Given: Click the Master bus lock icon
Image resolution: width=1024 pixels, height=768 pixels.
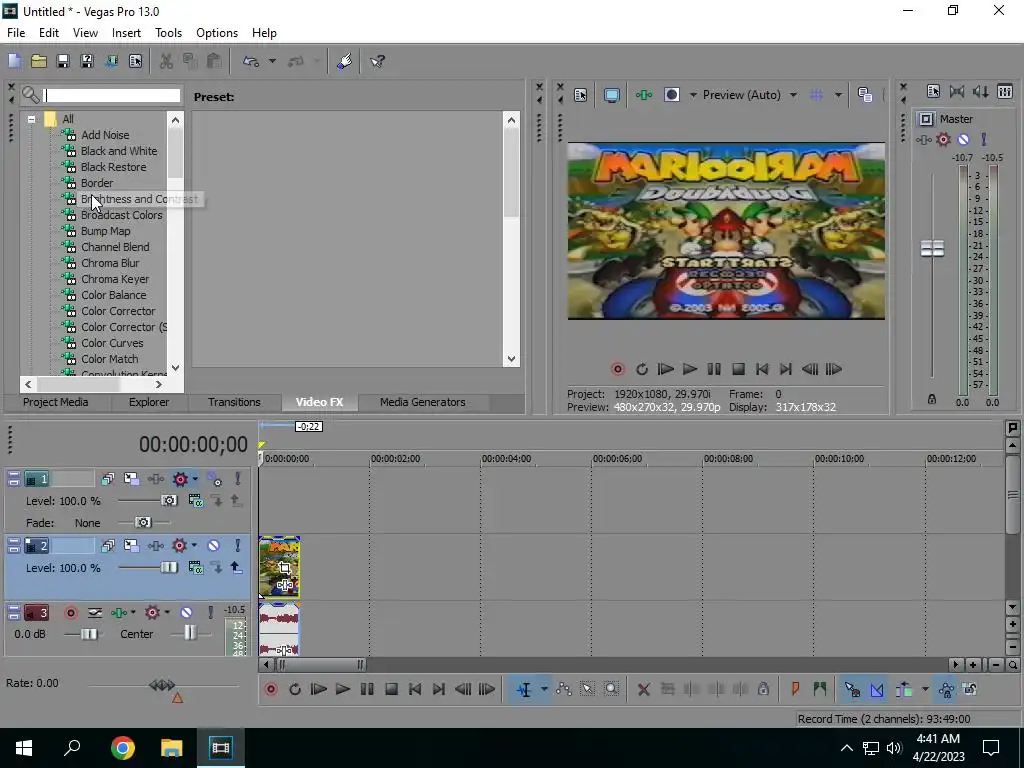Looking at the screenshot, I should [x=932, y=399].
